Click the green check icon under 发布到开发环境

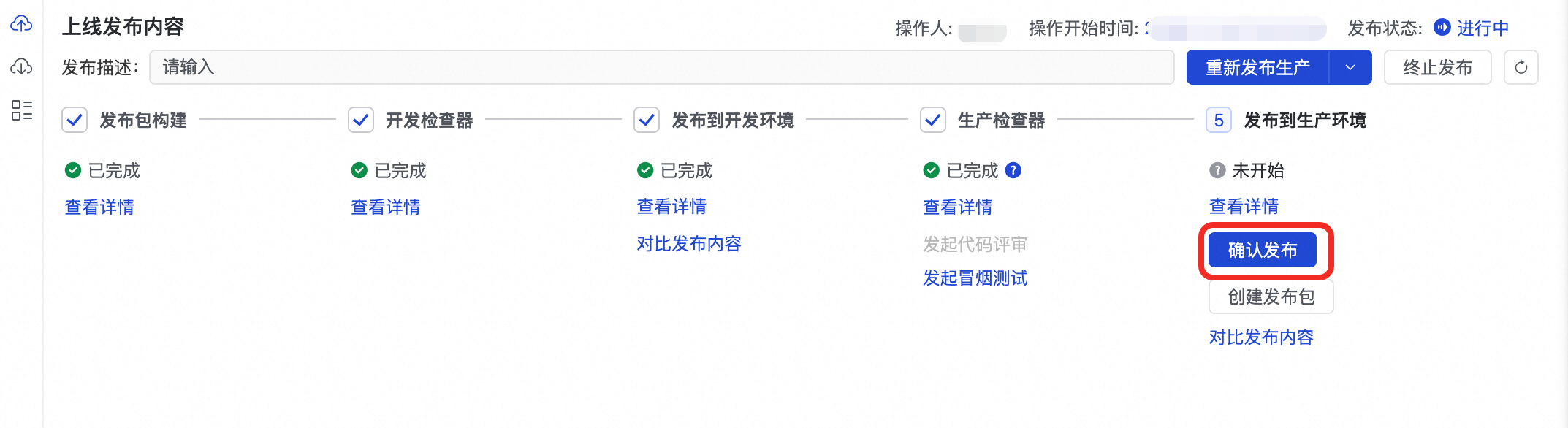tap(645, 170)
